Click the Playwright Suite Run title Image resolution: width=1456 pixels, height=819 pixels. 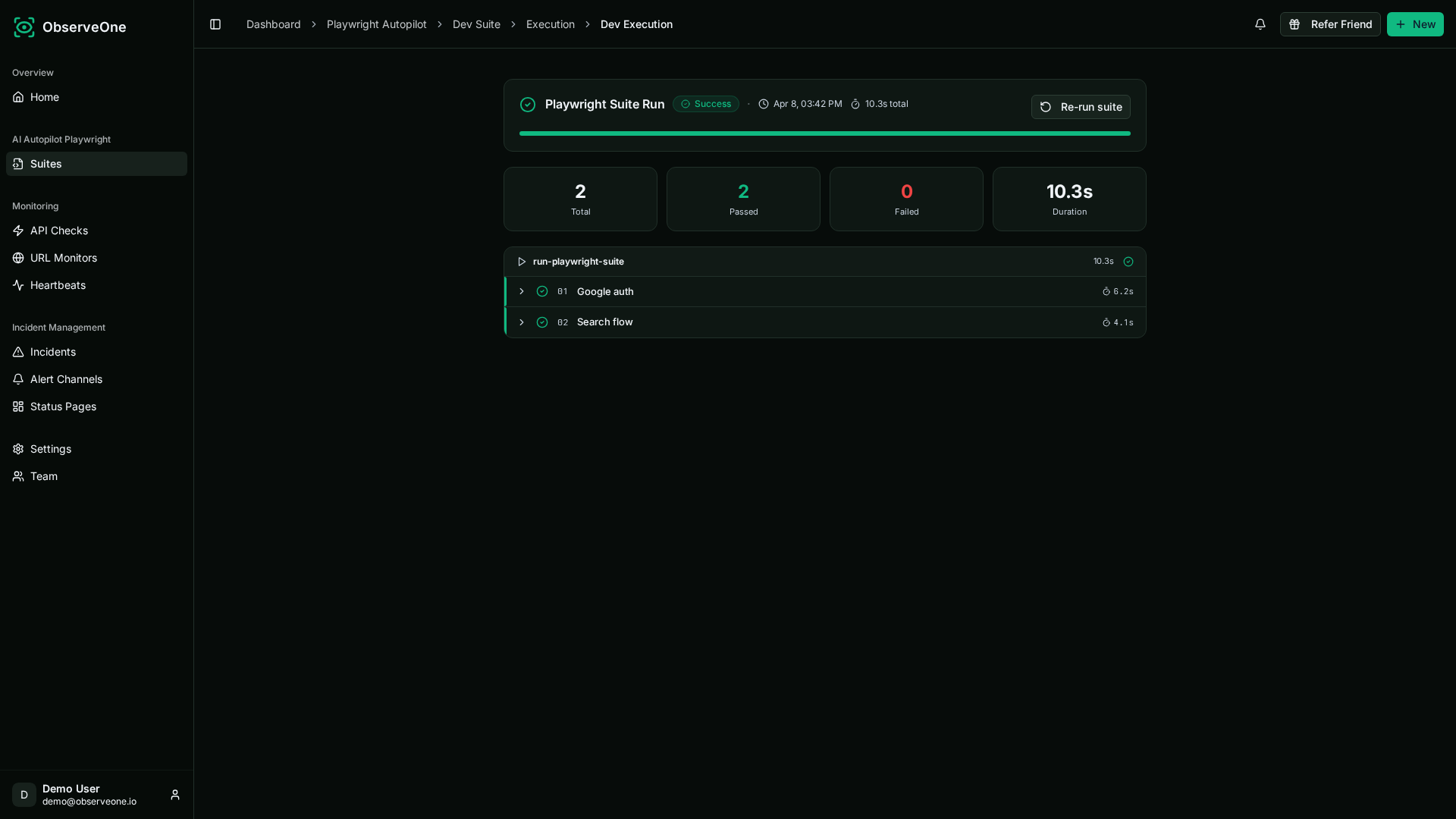pyautogui.click(x=604, y=104)
